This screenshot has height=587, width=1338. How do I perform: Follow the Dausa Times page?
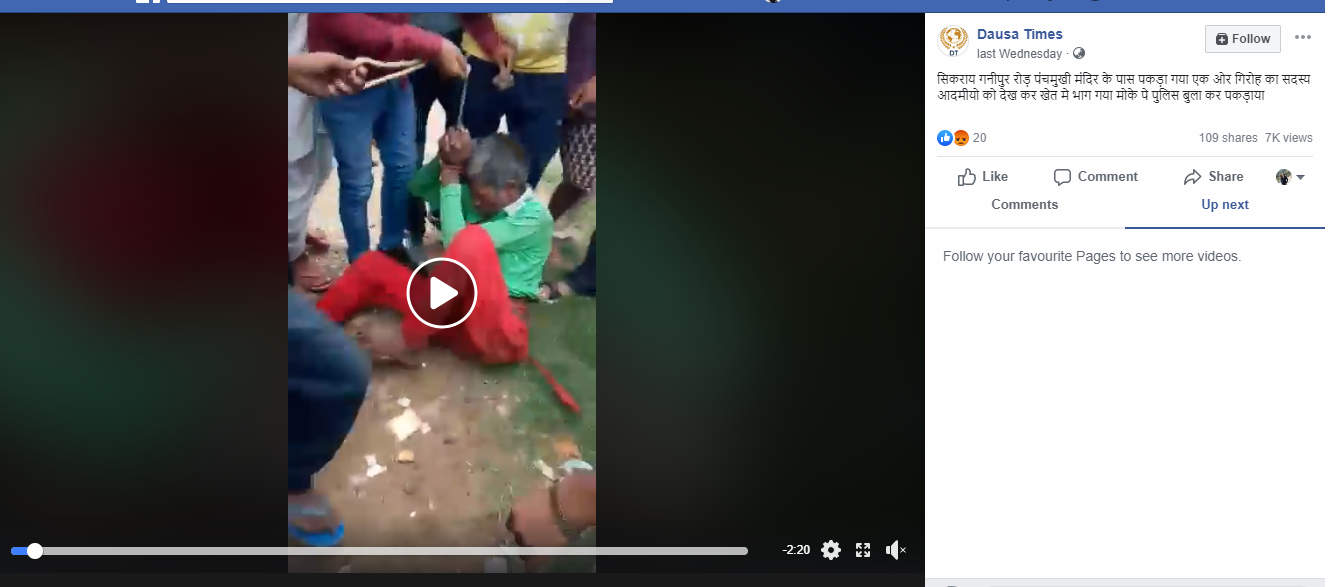pos(1242,39)
